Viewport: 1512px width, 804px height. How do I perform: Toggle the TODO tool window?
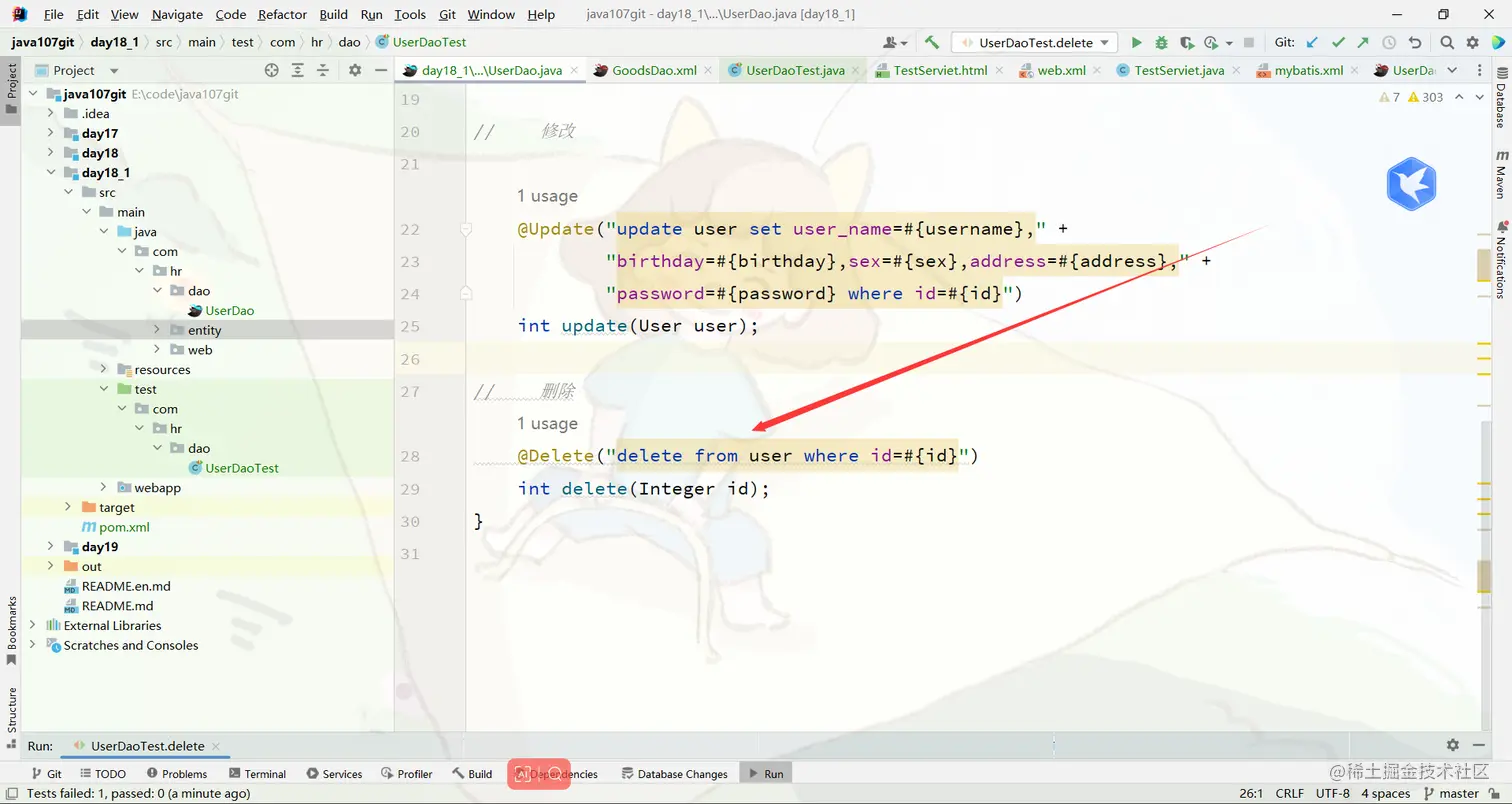[103, 774]
